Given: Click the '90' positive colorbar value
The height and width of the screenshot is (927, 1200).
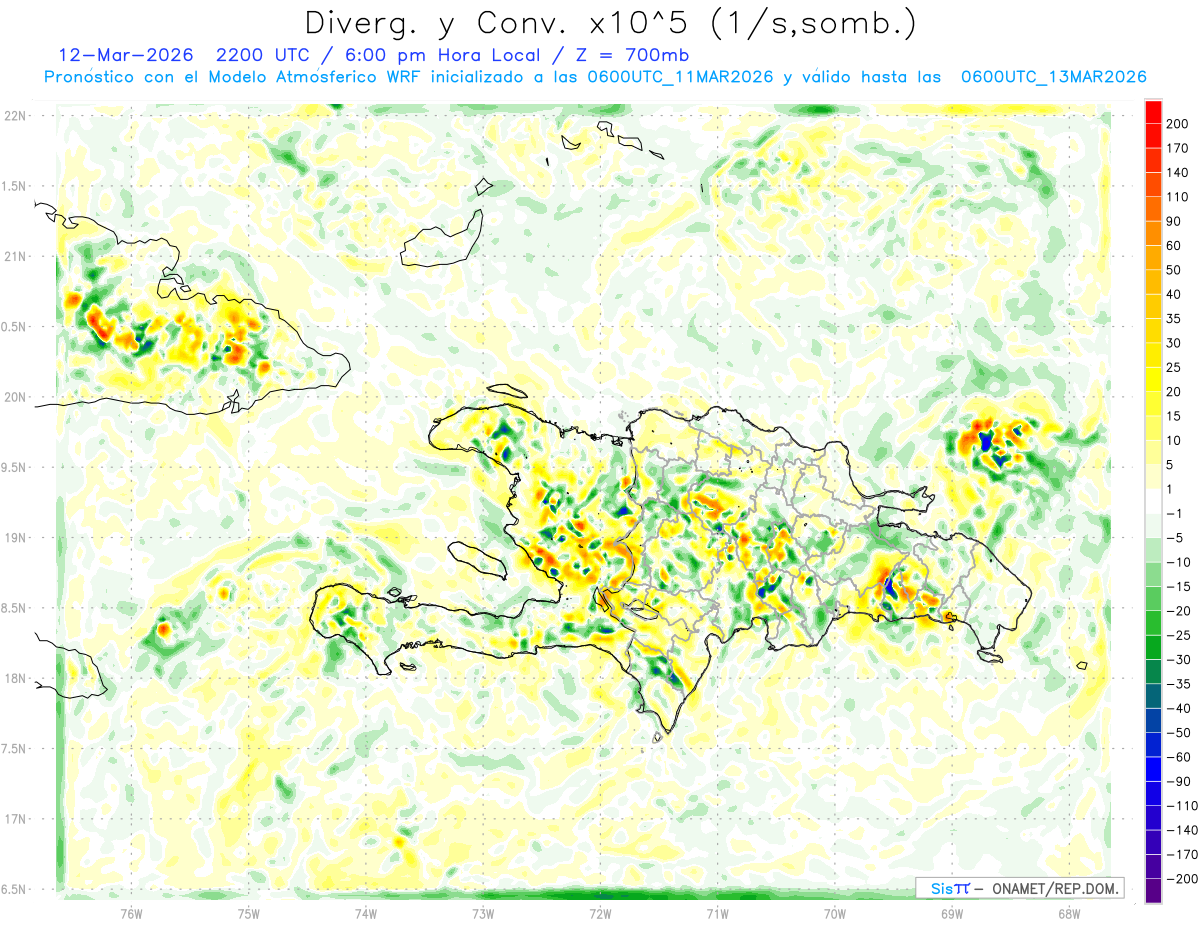Looking at the screenshot, I should (x=1175, y=222).
